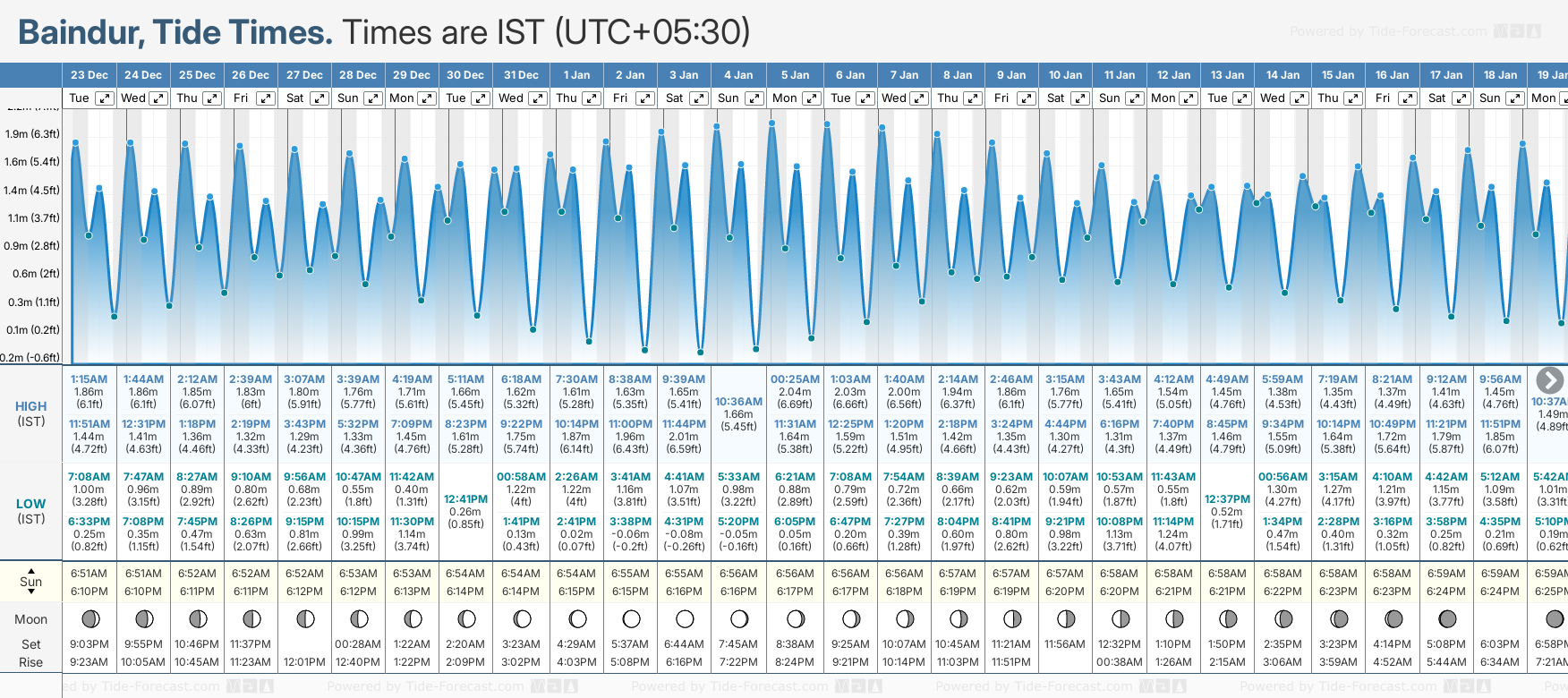Click the up/down arrows above Sun label
Screen dimensions: 1568x698
point(31,570)
